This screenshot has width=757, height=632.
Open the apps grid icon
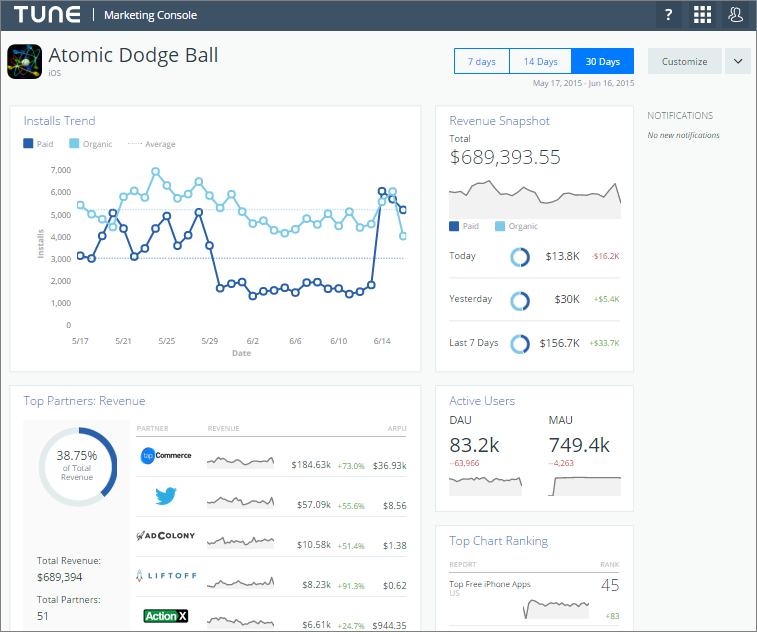[702, 15]
